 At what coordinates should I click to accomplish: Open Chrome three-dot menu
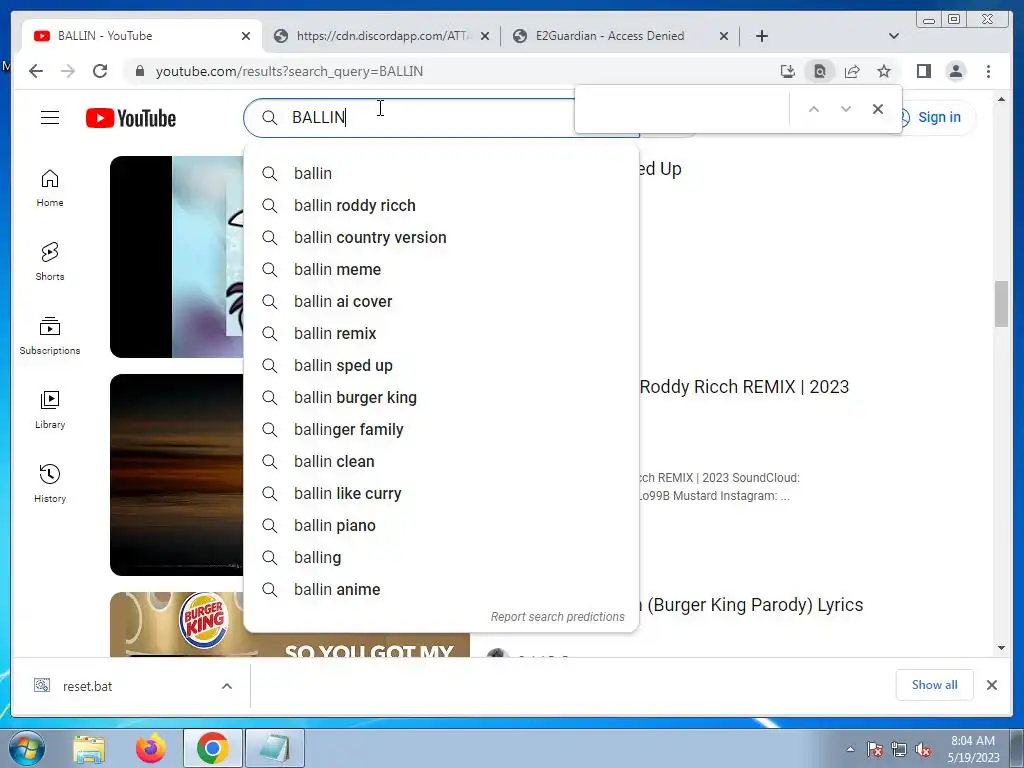[x=988, y=71]
